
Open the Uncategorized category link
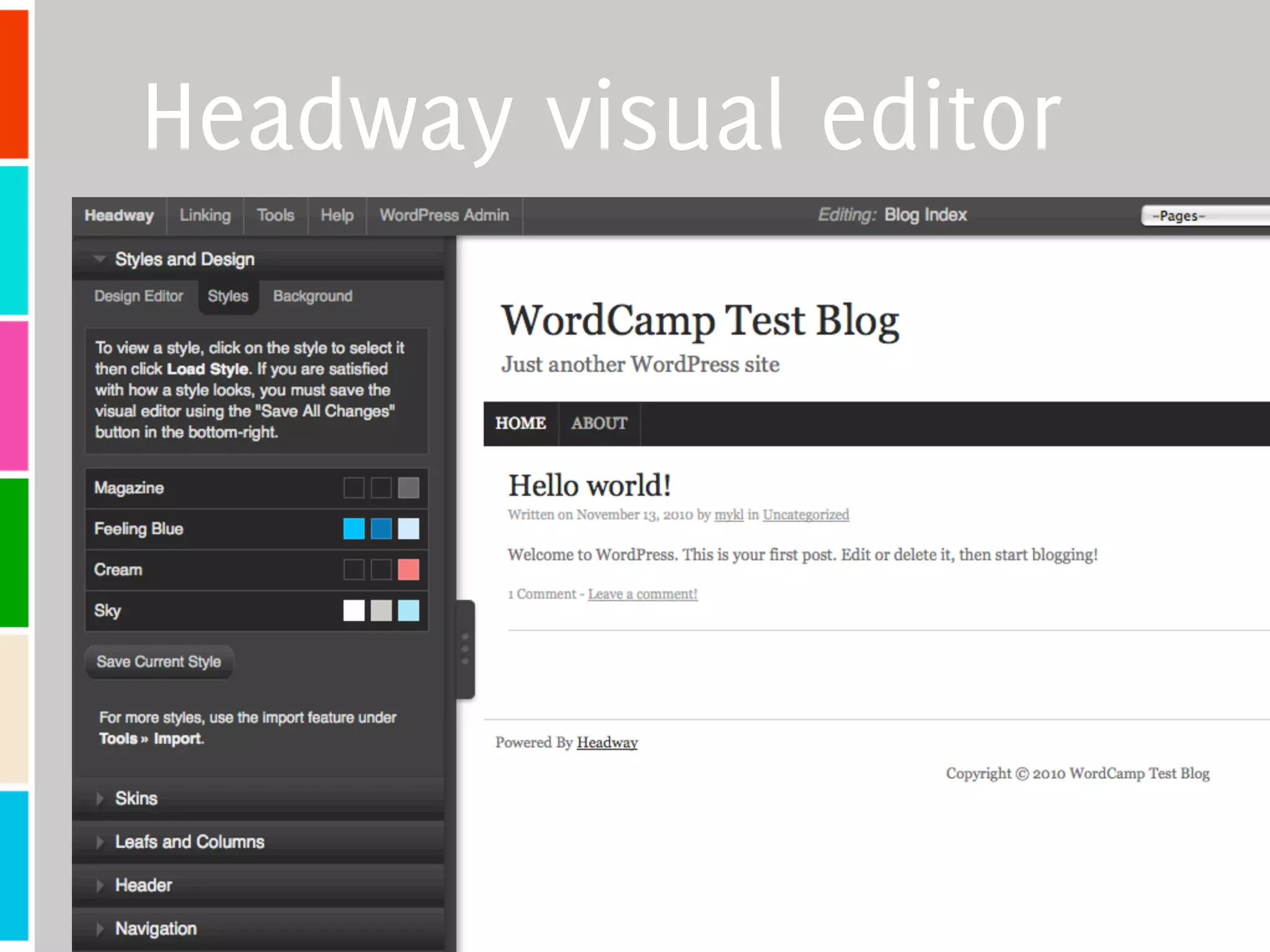point(806,515)
